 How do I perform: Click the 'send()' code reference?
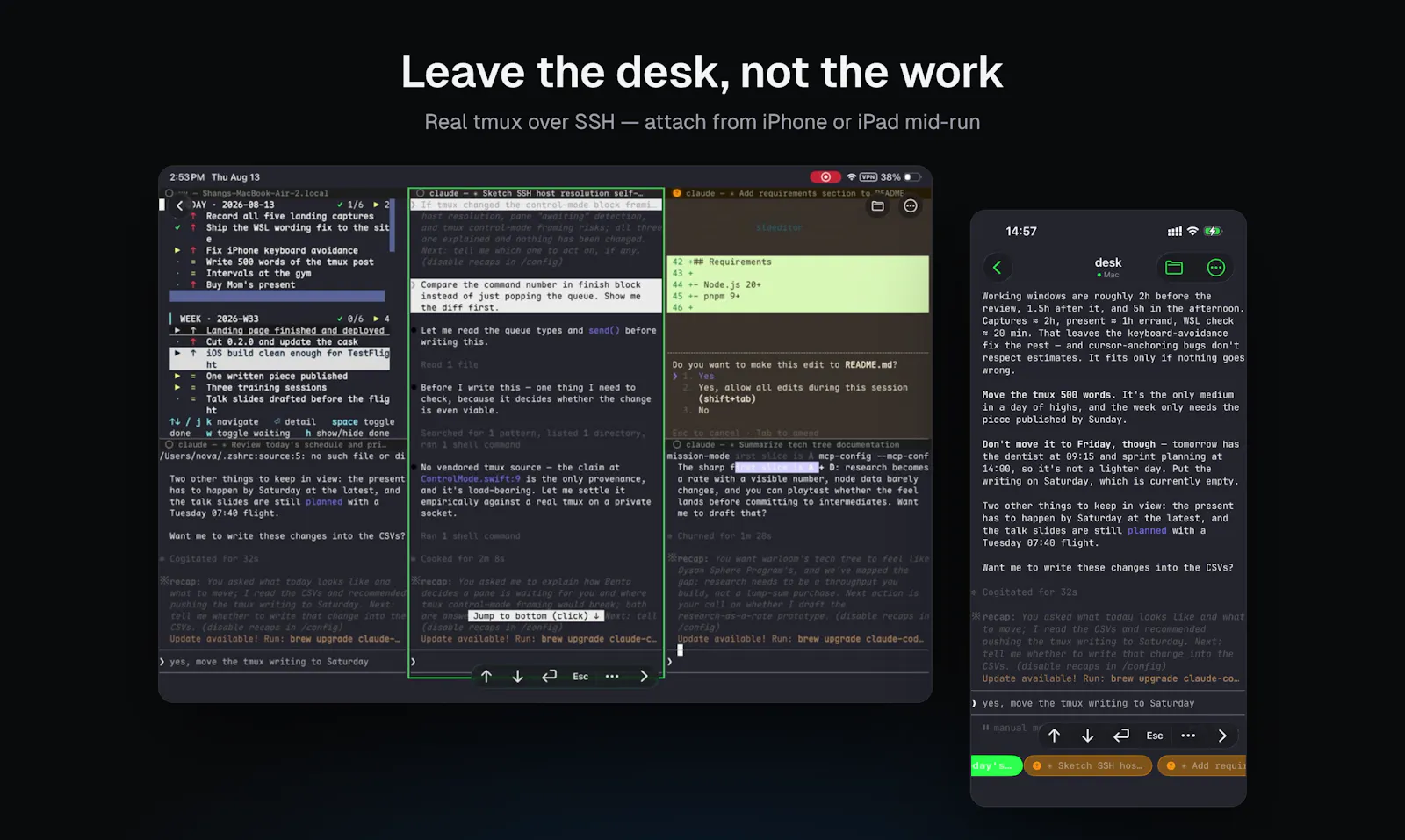pos(604,330)
